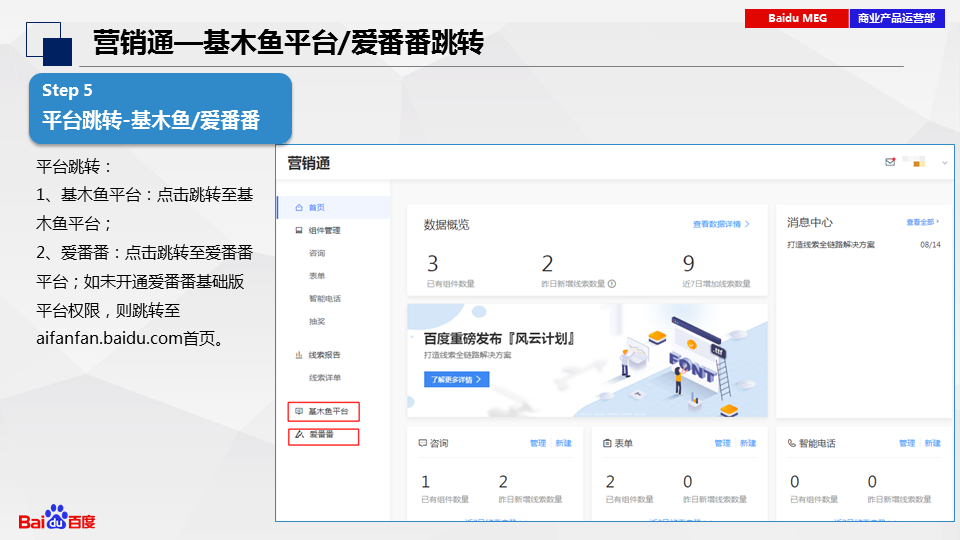Click the 组件管理 sidebar icon
The height and width of the screenshot is (540, 960).
[299, 230]
